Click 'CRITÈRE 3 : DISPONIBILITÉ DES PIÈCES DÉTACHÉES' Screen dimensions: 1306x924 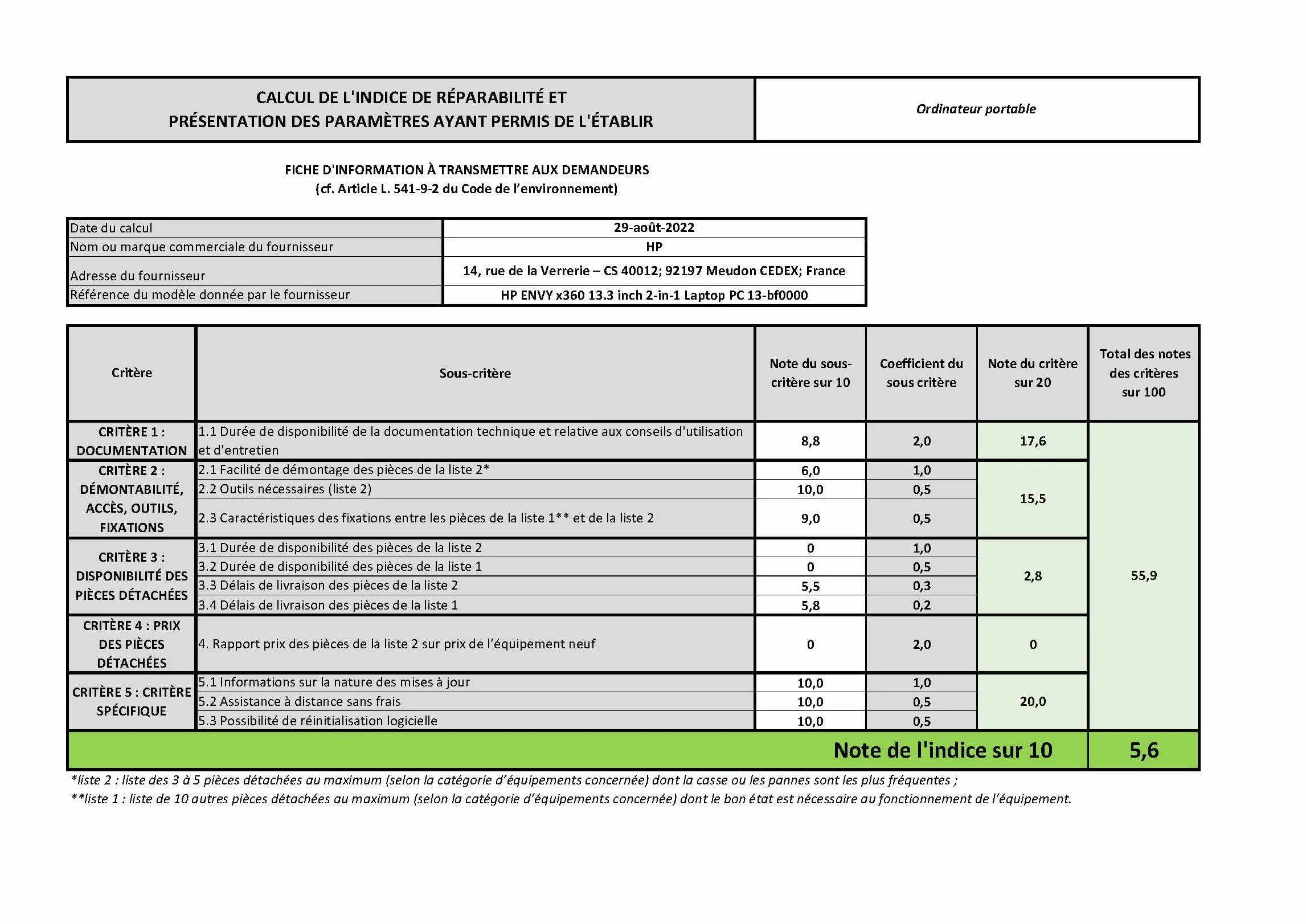click(132, 576)
